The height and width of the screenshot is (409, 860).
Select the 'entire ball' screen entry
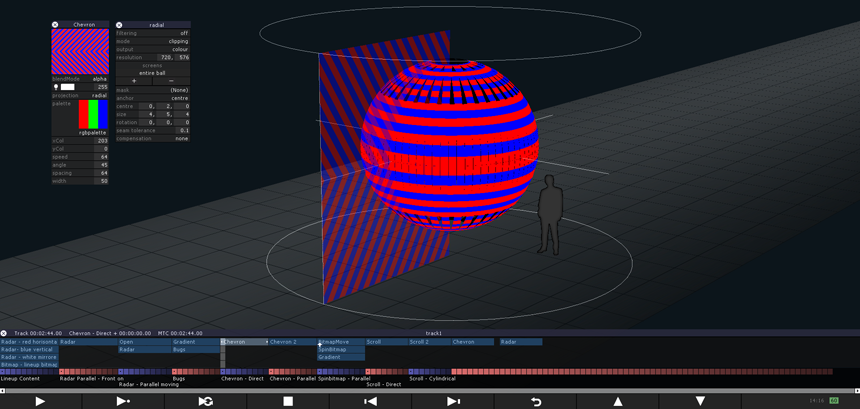click(153, 72)
